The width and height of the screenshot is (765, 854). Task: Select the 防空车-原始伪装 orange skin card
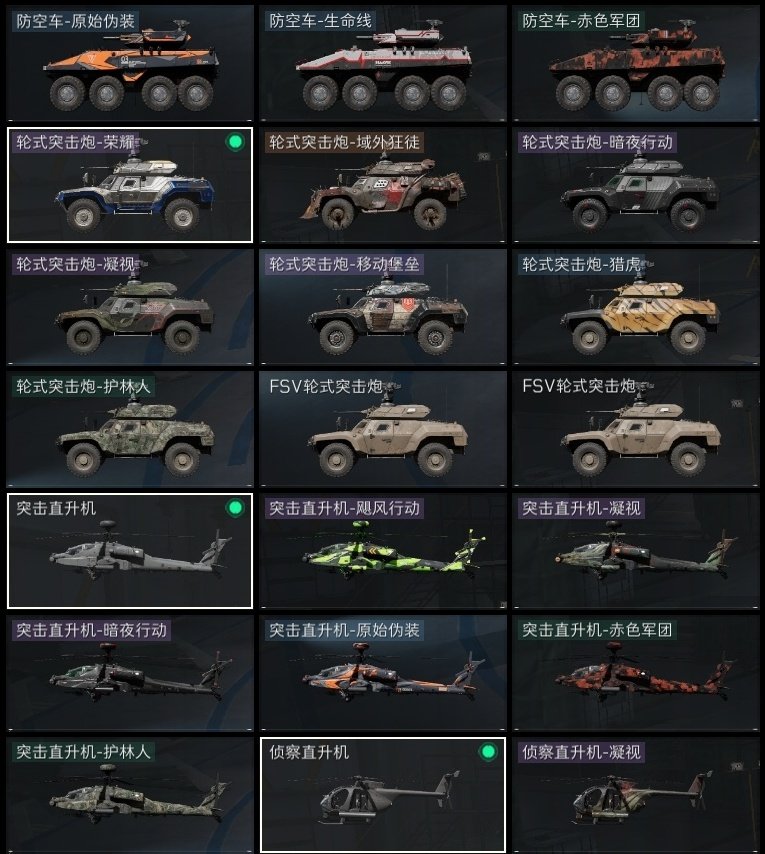pyautogui.click(x=130, y=63)
